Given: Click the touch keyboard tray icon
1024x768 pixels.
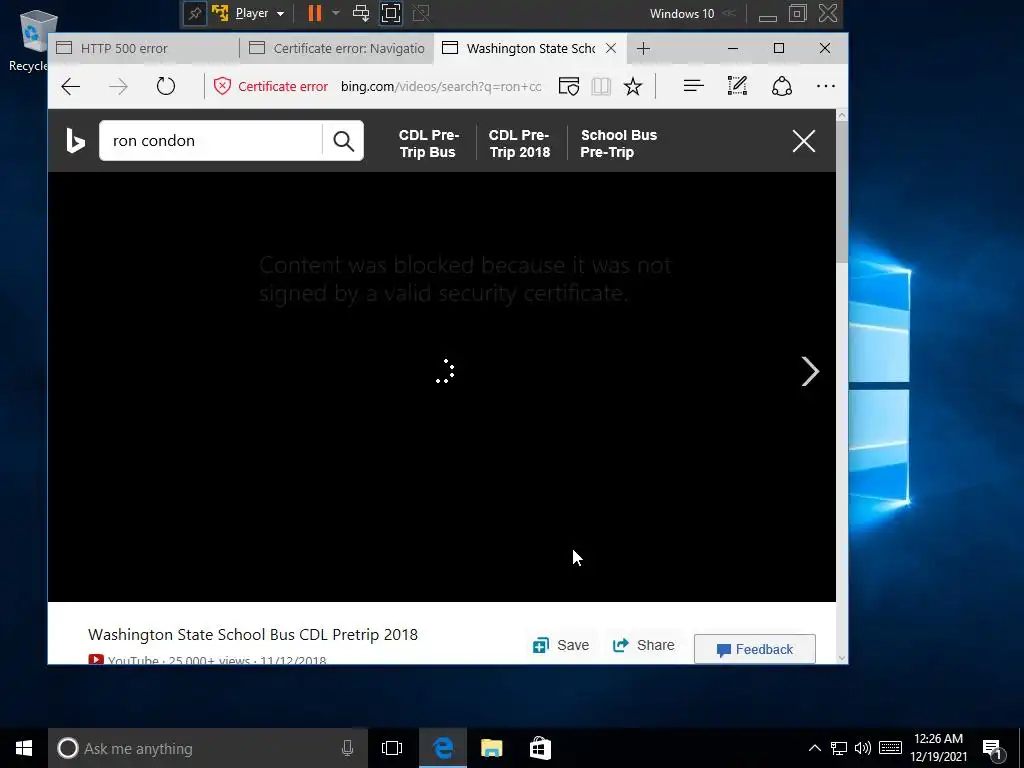Looking at the screenshot, I should tap(890, 748).
